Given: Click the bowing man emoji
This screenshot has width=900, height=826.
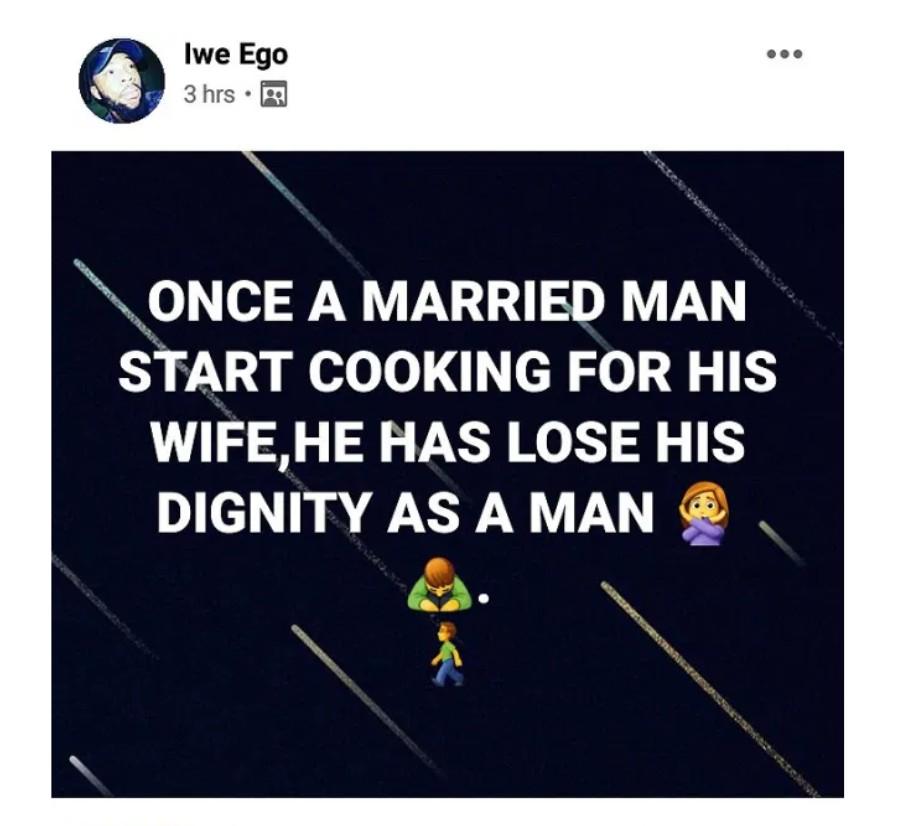Looking at the screenshot, I should 439,584.
